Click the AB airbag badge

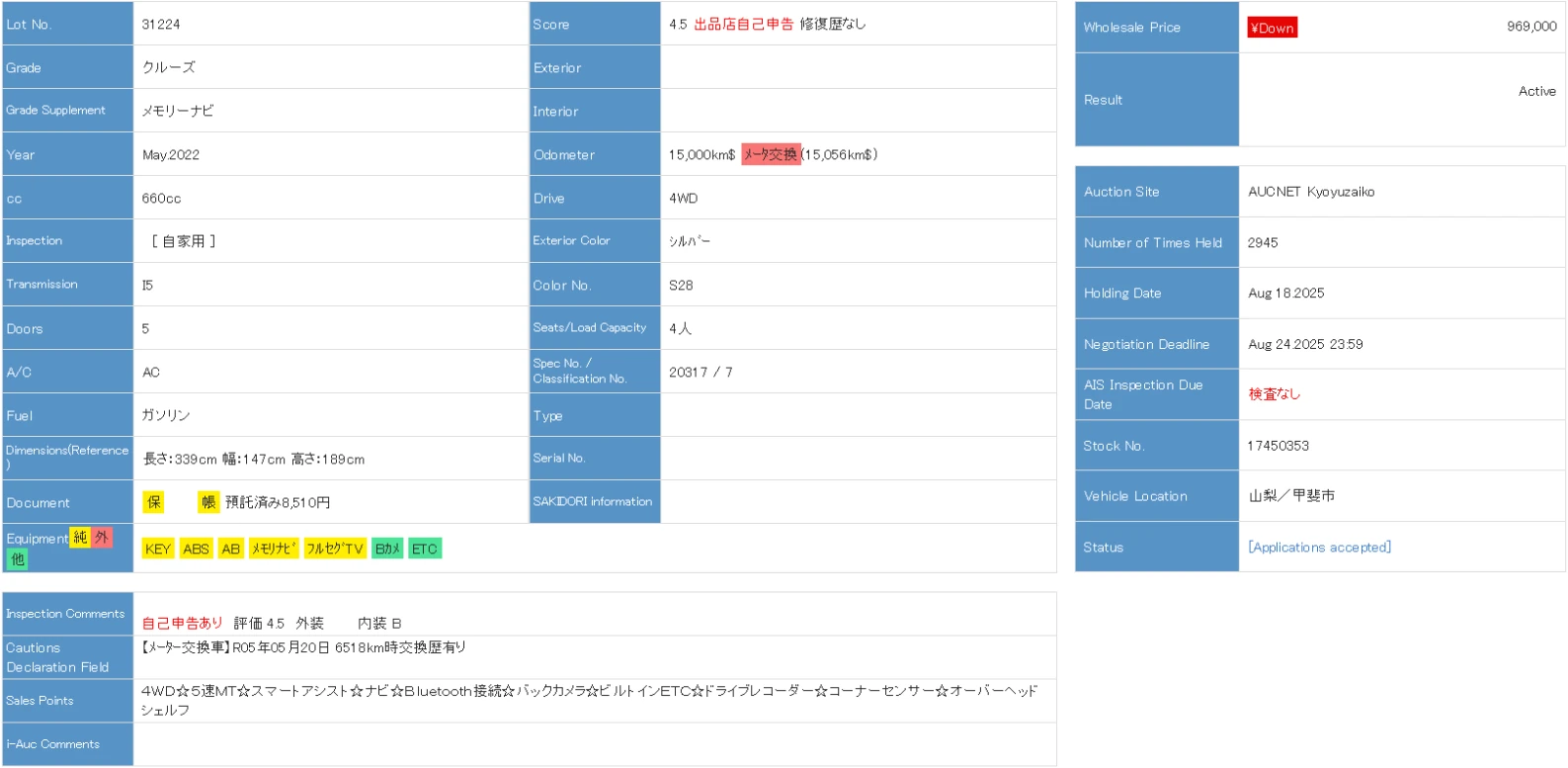(x=230, y=549)
